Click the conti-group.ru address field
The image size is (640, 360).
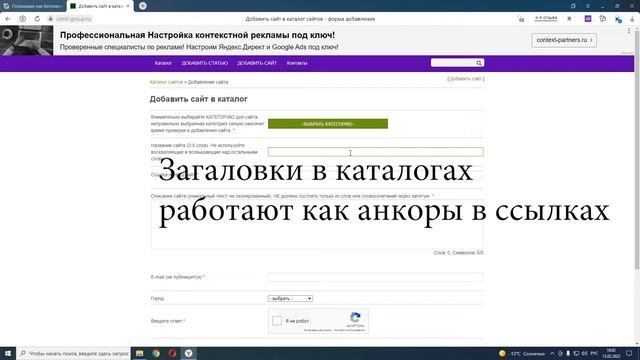pos(74,19)
